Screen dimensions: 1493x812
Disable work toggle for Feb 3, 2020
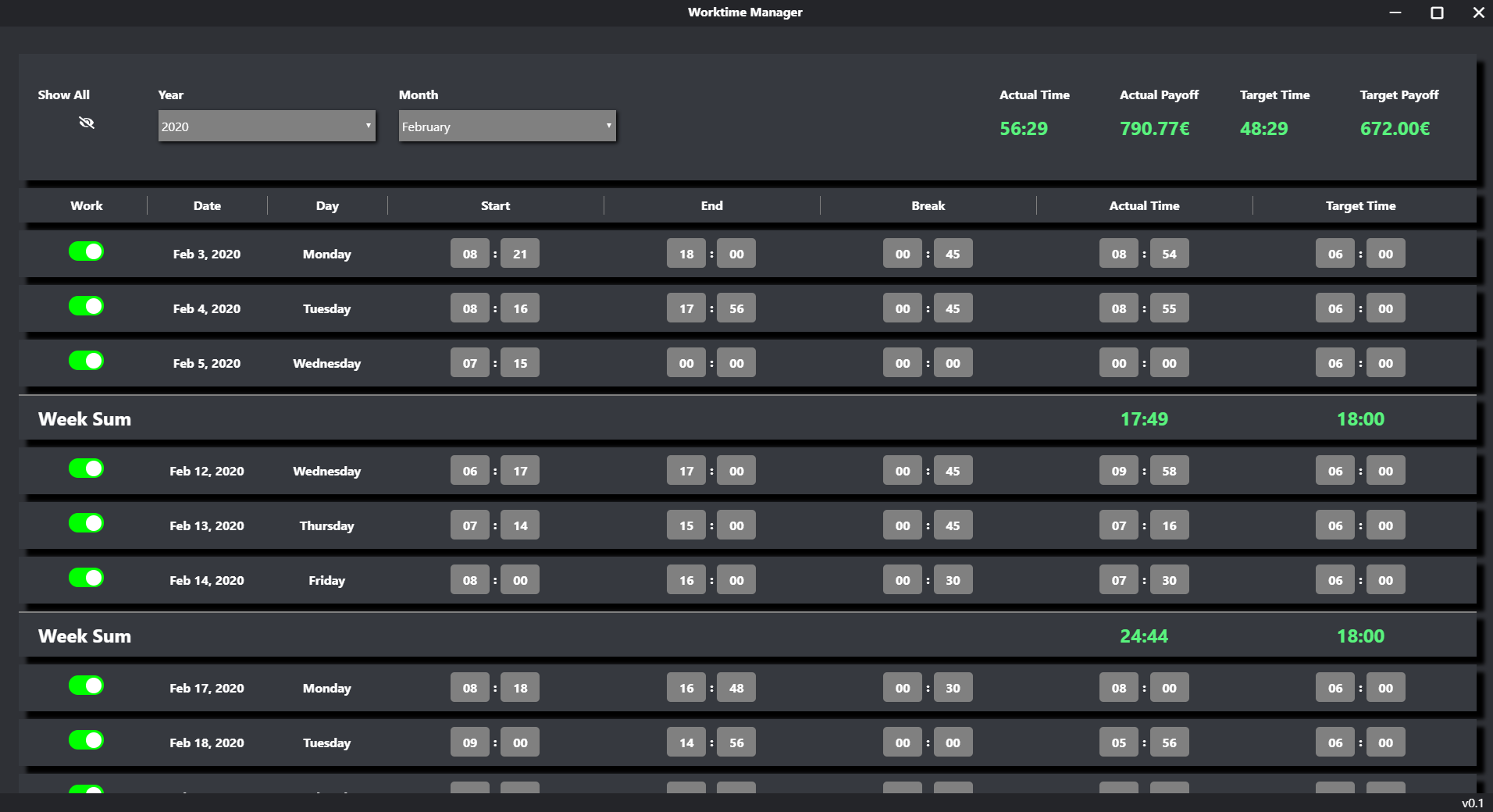point(87,251)
